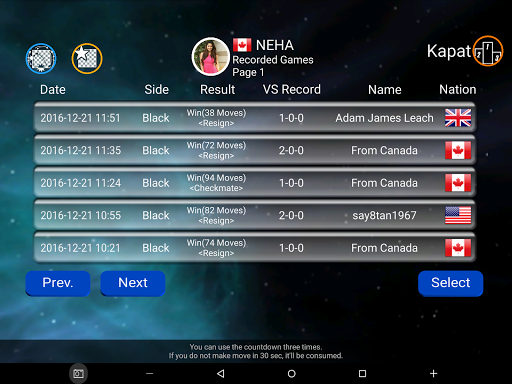The image size is (512, 384).
Task: Select game dated 2016-12-21 11:24
Action: (254, 183)
